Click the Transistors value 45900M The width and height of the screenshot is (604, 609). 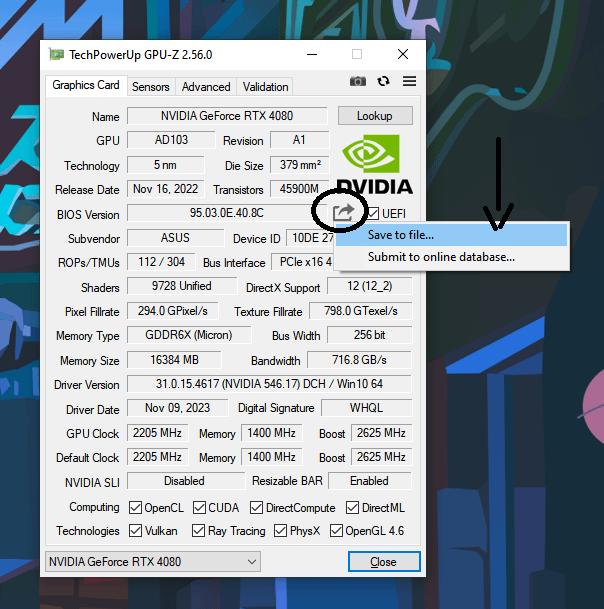(299, 189)
